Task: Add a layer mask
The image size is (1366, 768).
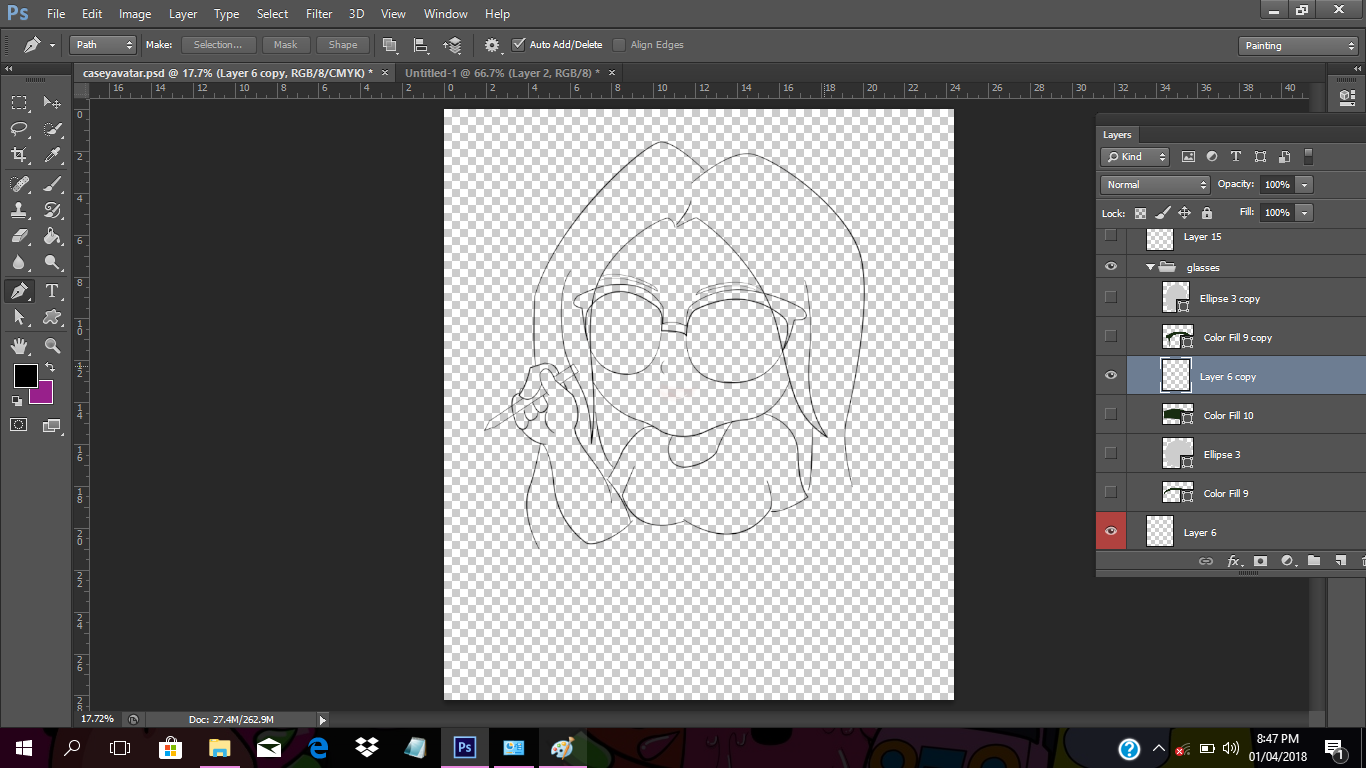Action: pos(1260,561)
